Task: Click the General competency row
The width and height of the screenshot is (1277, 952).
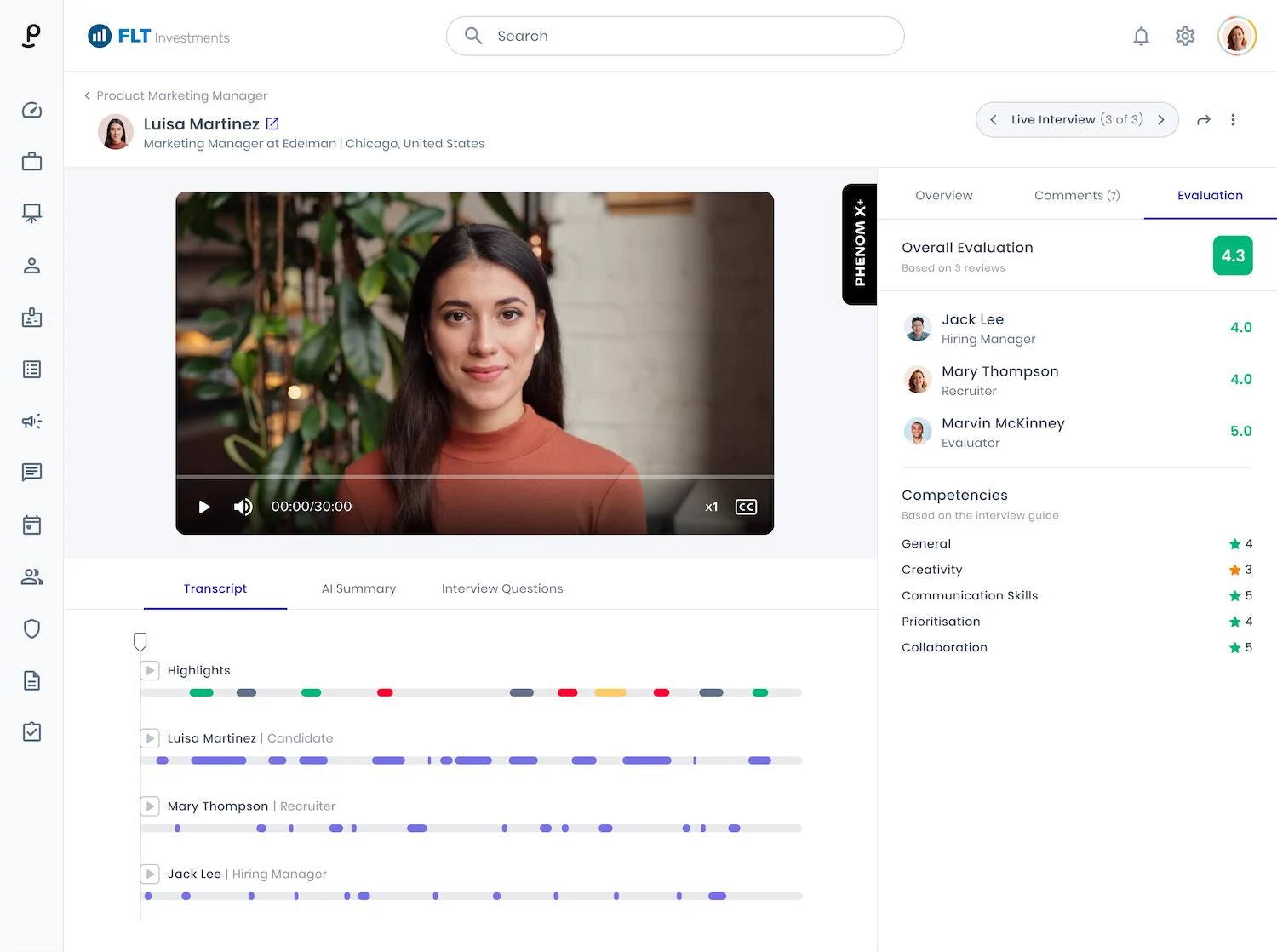Action: click(1077, 543)
